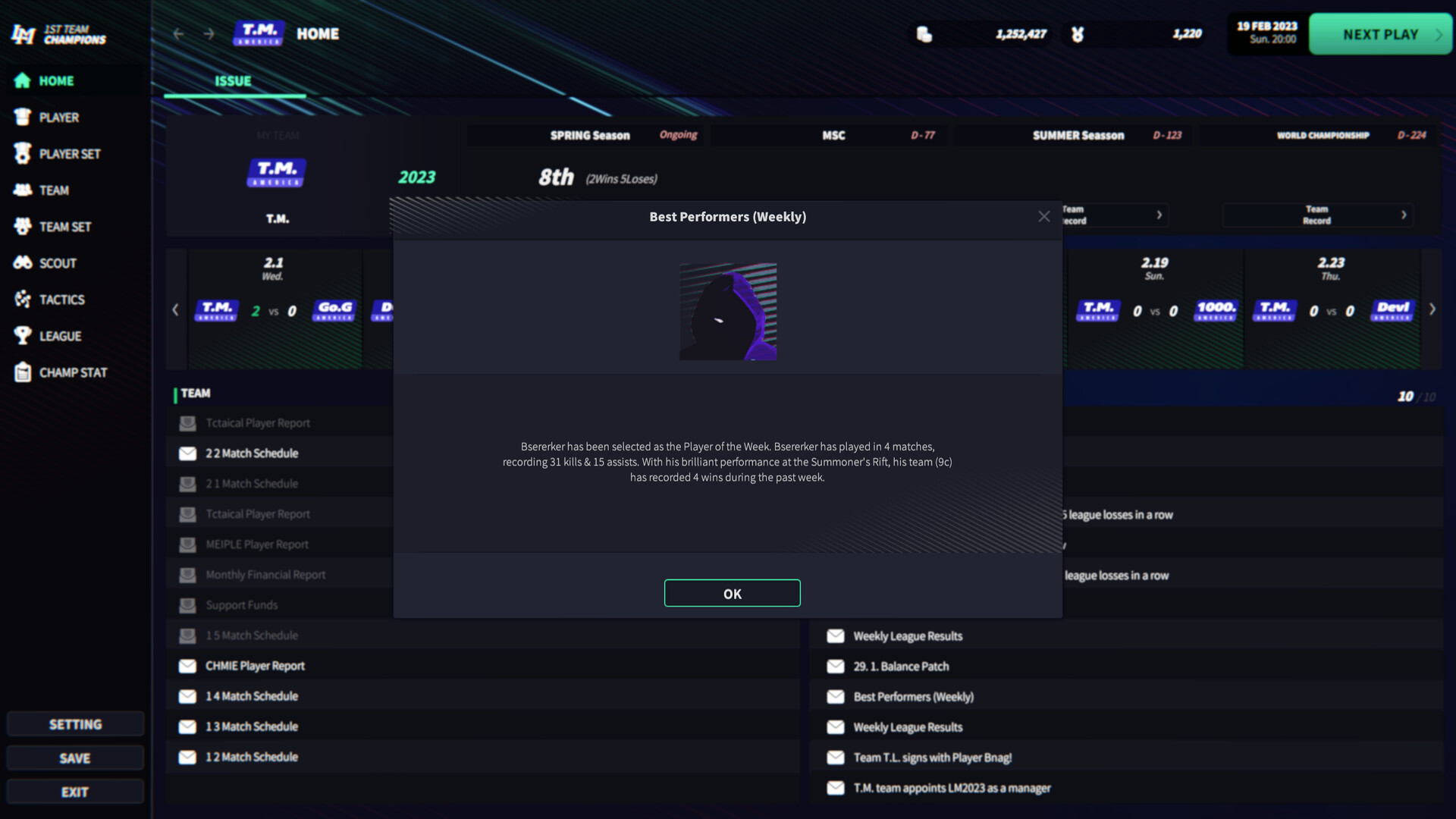
Task: Click the Team Set sidebar icon
Action: tap(21, 227)
